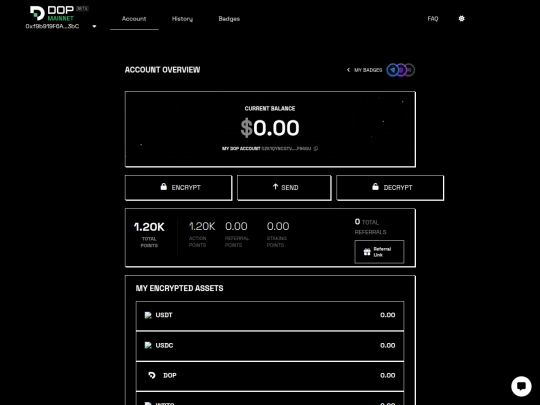Click the 0.00 Referral Points value
The width and height of the screenshot is (540, 405).
pyautogui.click(x=236, y=226)
